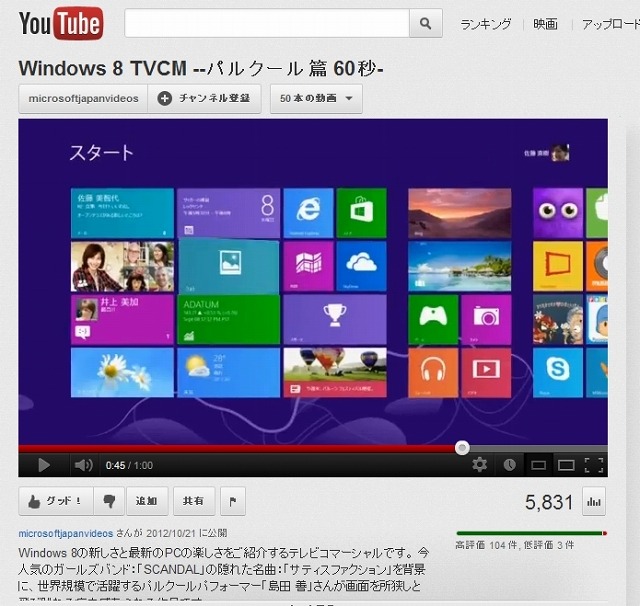Play the video
The height and width of the screenshot is (606, 640).
click(44, 465)
